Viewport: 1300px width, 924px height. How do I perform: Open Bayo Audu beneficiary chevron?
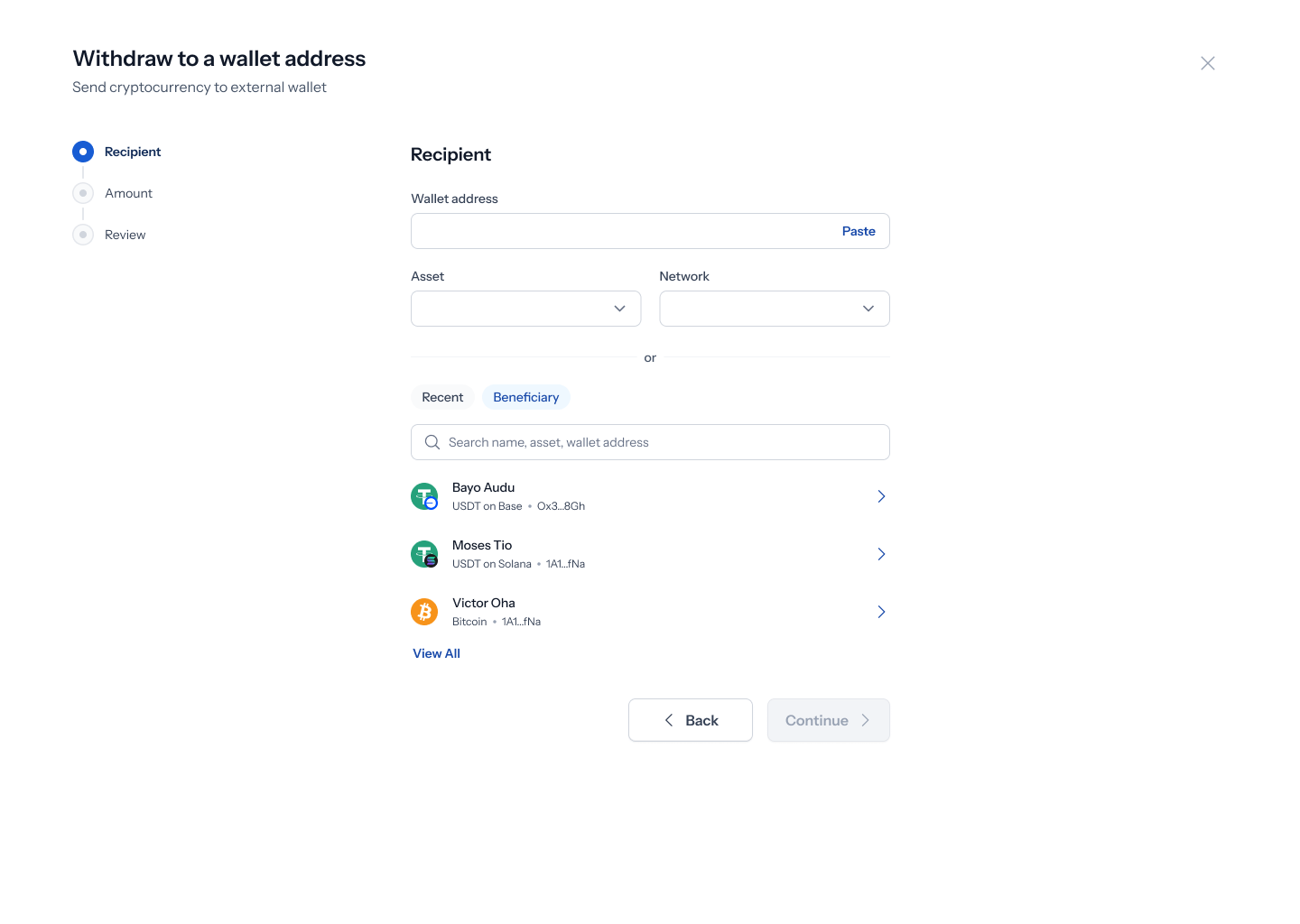click(x=881, y=496)
